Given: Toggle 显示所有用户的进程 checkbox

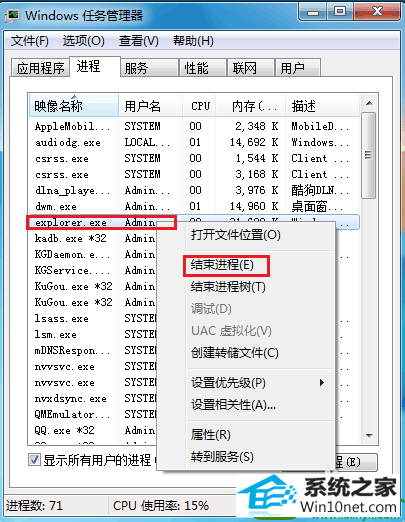Looking at the screenshot, I should click(x=34, y=460).
